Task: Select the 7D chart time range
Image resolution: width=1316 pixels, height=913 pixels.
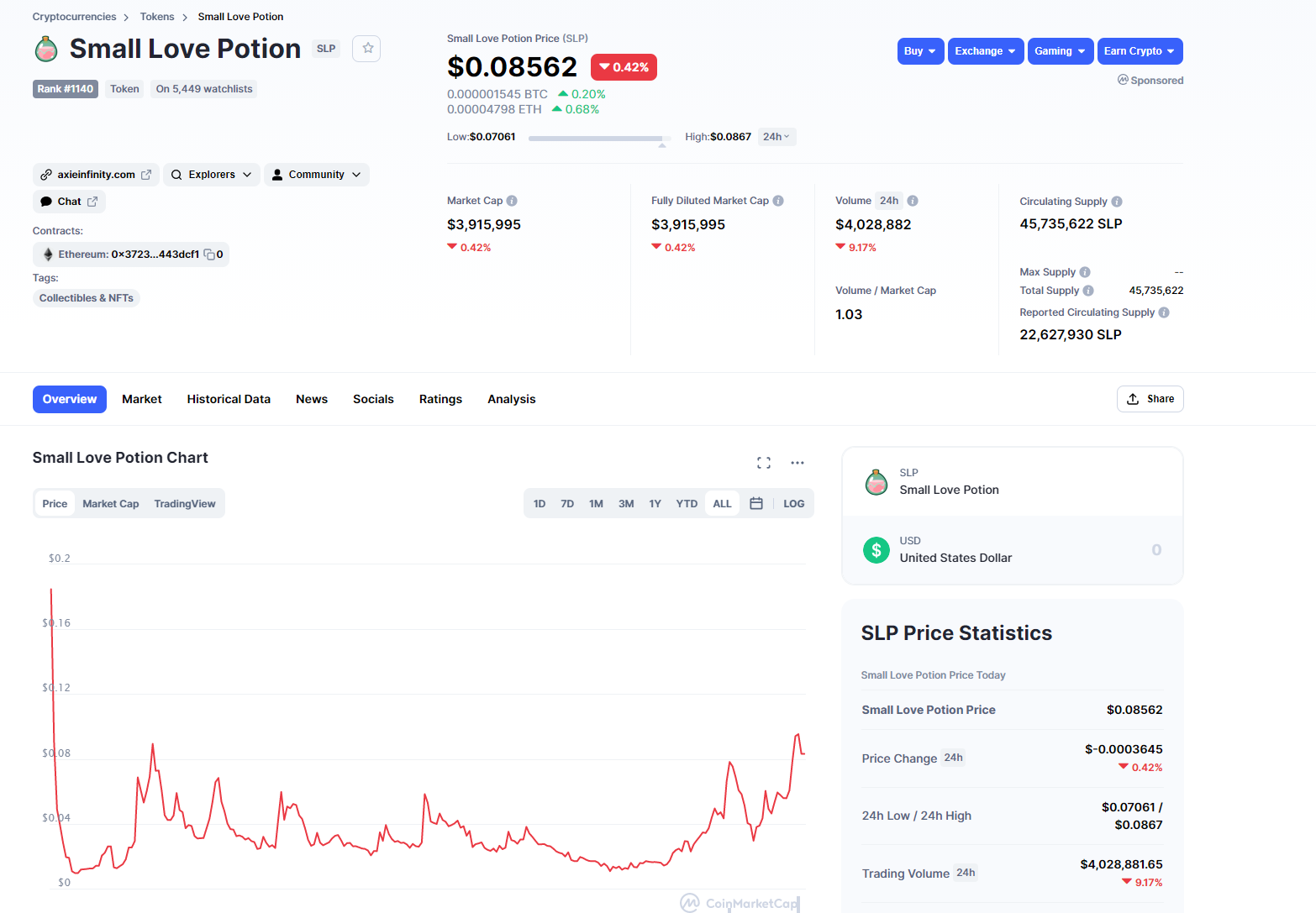Action: (567, 504)
